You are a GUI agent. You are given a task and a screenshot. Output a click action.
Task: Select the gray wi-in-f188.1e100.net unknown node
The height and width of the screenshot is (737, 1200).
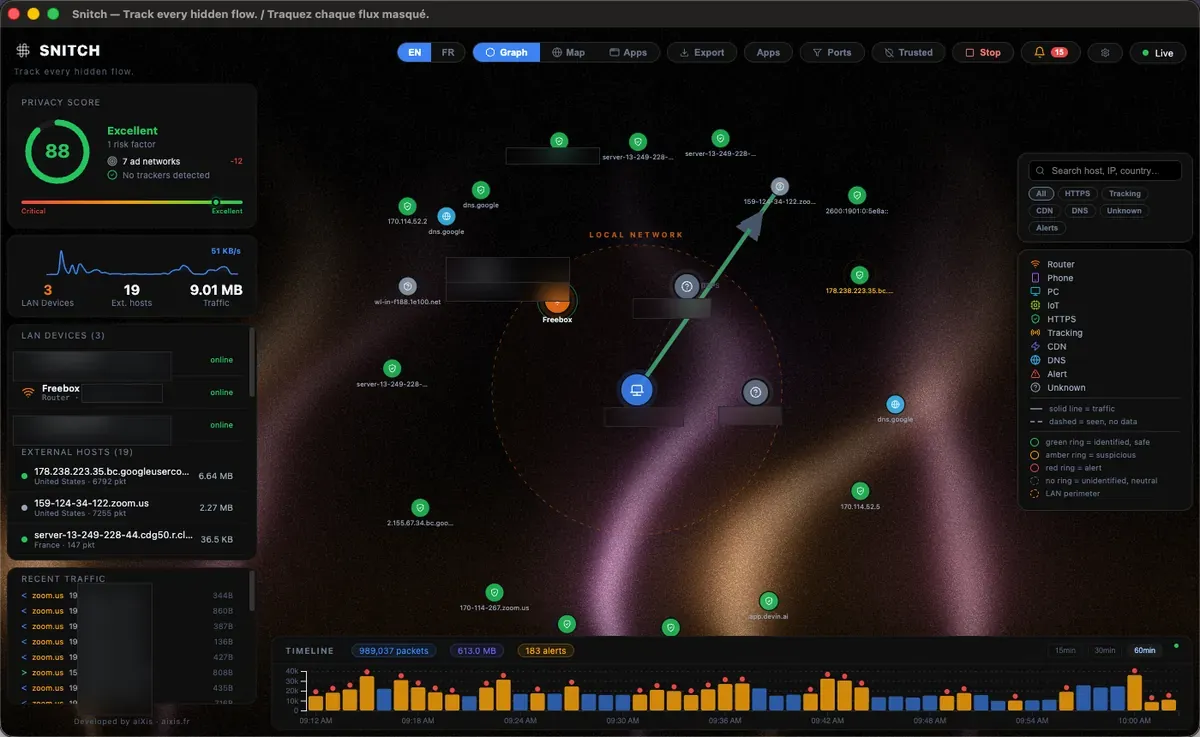coord(407,286)
